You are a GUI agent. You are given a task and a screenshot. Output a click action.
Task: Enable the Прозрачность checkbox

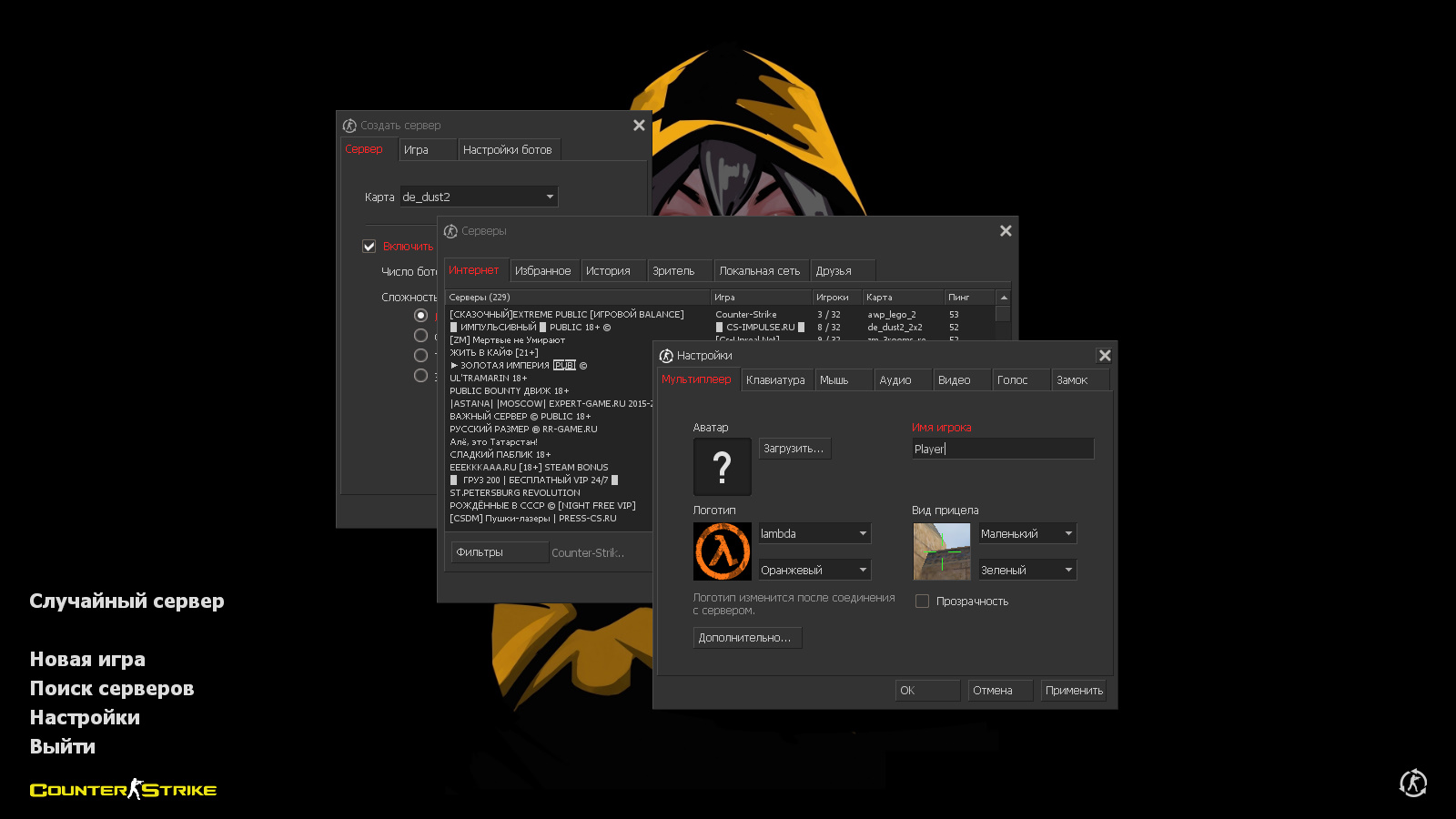click(922, 602)
